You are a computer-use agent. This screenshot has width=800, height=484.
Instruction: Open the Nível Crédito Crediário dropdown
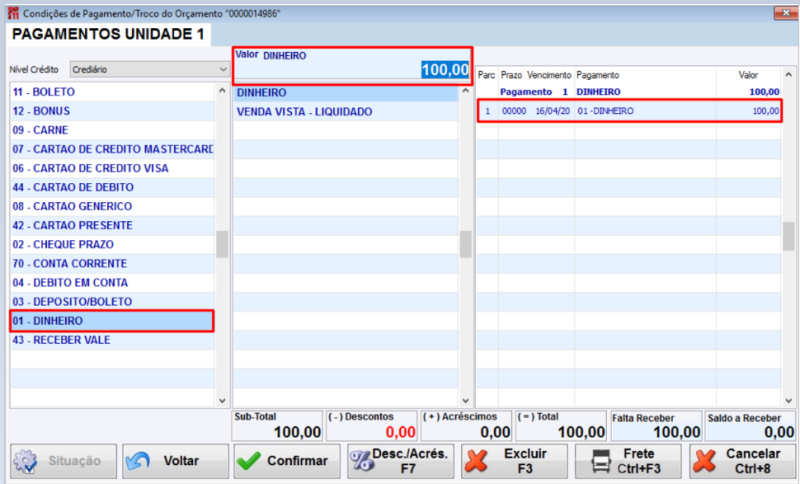pyautogui.click(x=149, y=69)
